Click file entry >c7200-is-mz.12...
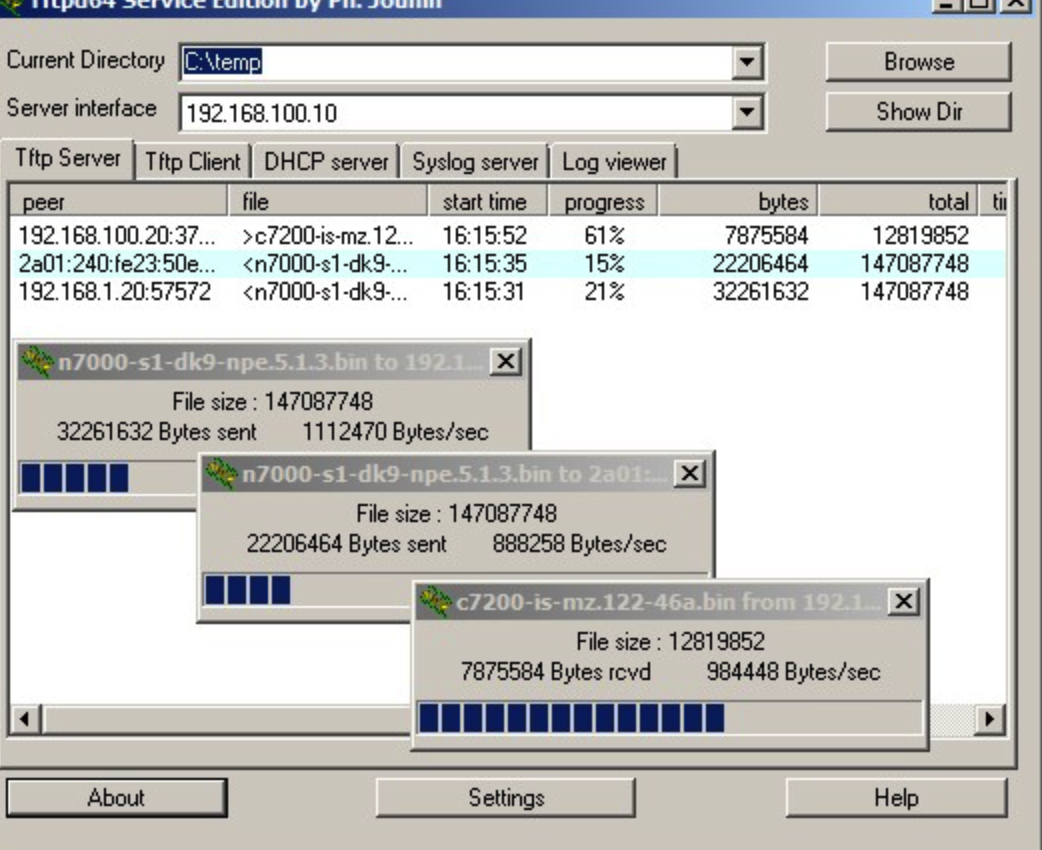Image resolution: width=1042 pixels, height=850 pixels. [327, 236]
